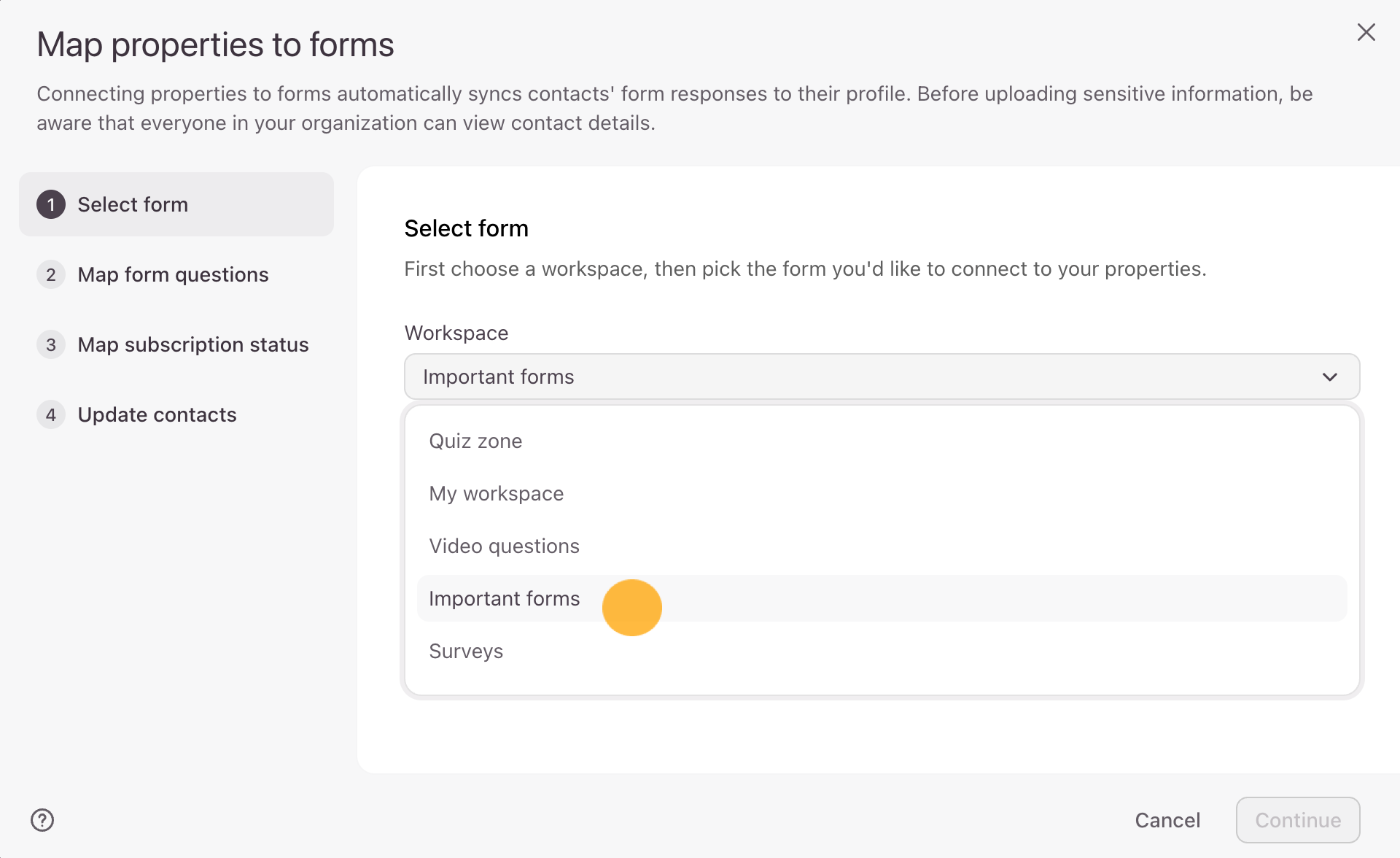This screenshot has width=1400, height=858.
Task: Choose My workspace from the list
Action: (x=496, y=494)
